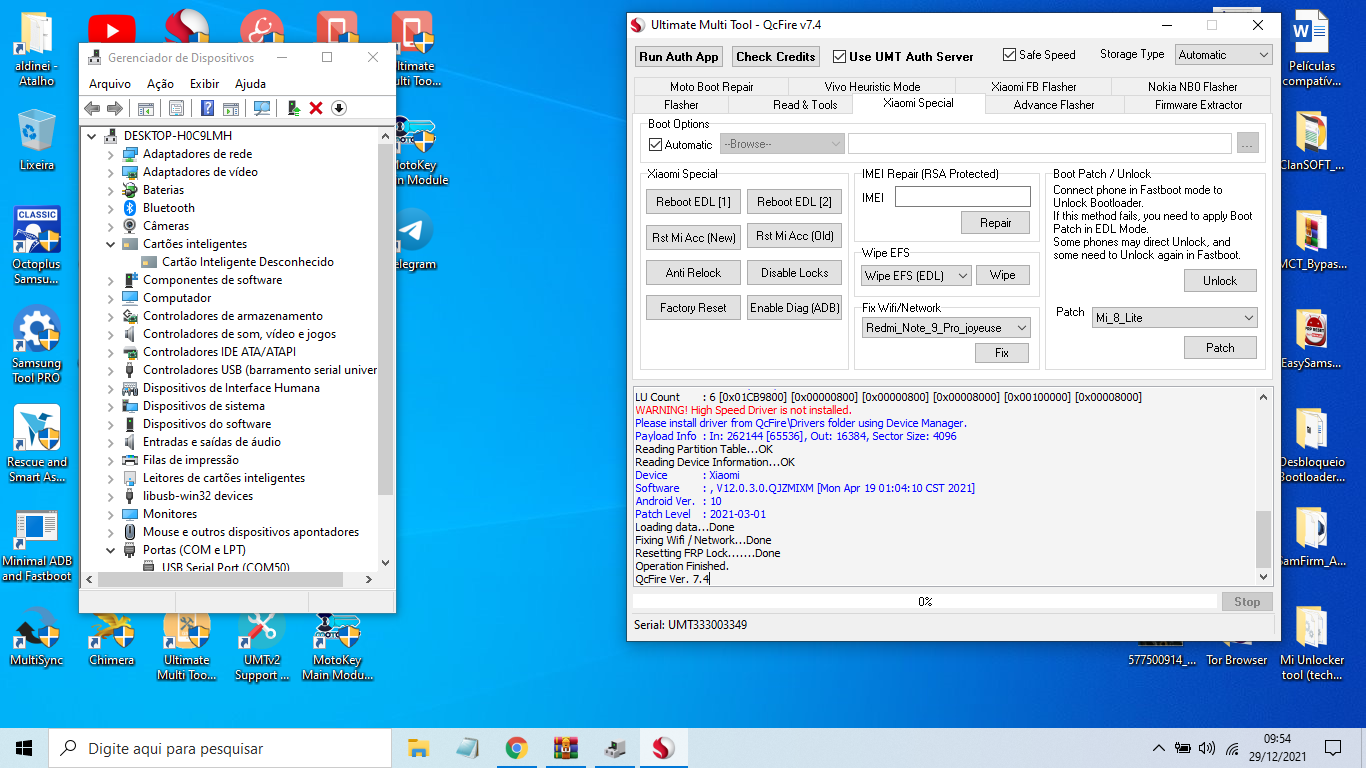
Task: Expand Adaptadores de rede tree node
Action: [x=111, y=154]
